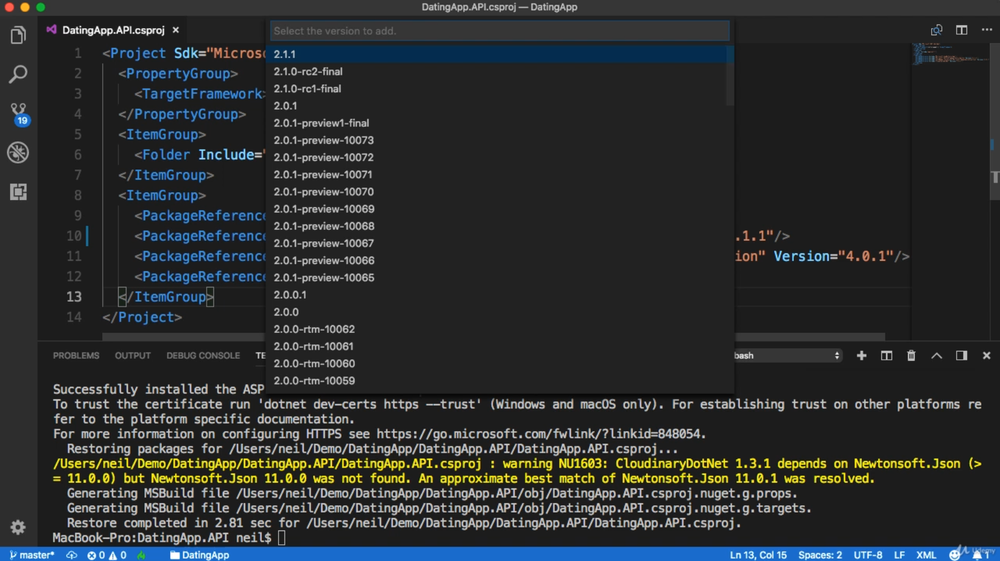The height and width of the screenshot is (561, 1000).
Task: Move the panel to the side
Action: 961,356
